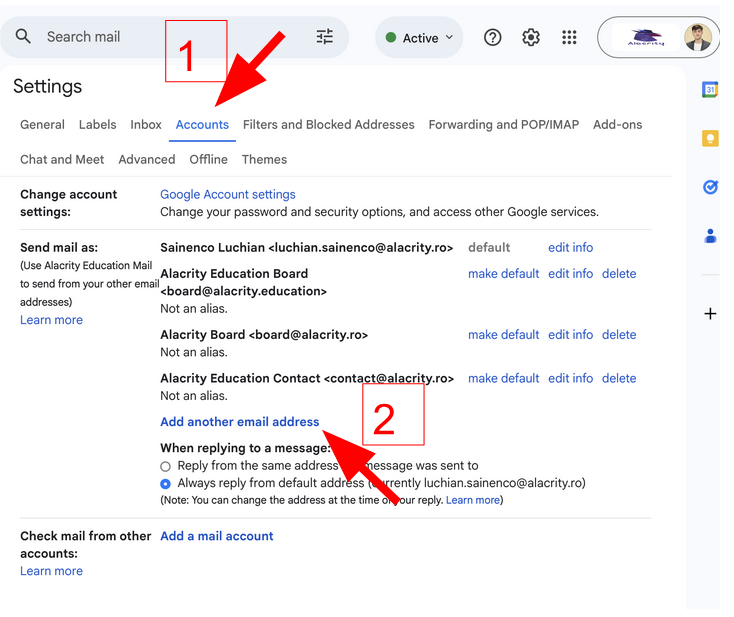Open Google Account settings link
The height and width of the screenshot is (617, 734).
click(228, 194)
